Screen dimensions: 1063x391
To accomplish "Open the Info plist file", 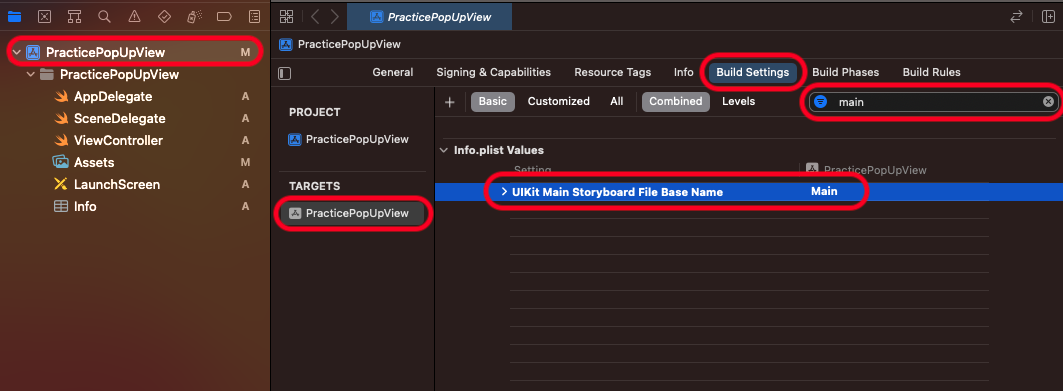I will (85, 206).
